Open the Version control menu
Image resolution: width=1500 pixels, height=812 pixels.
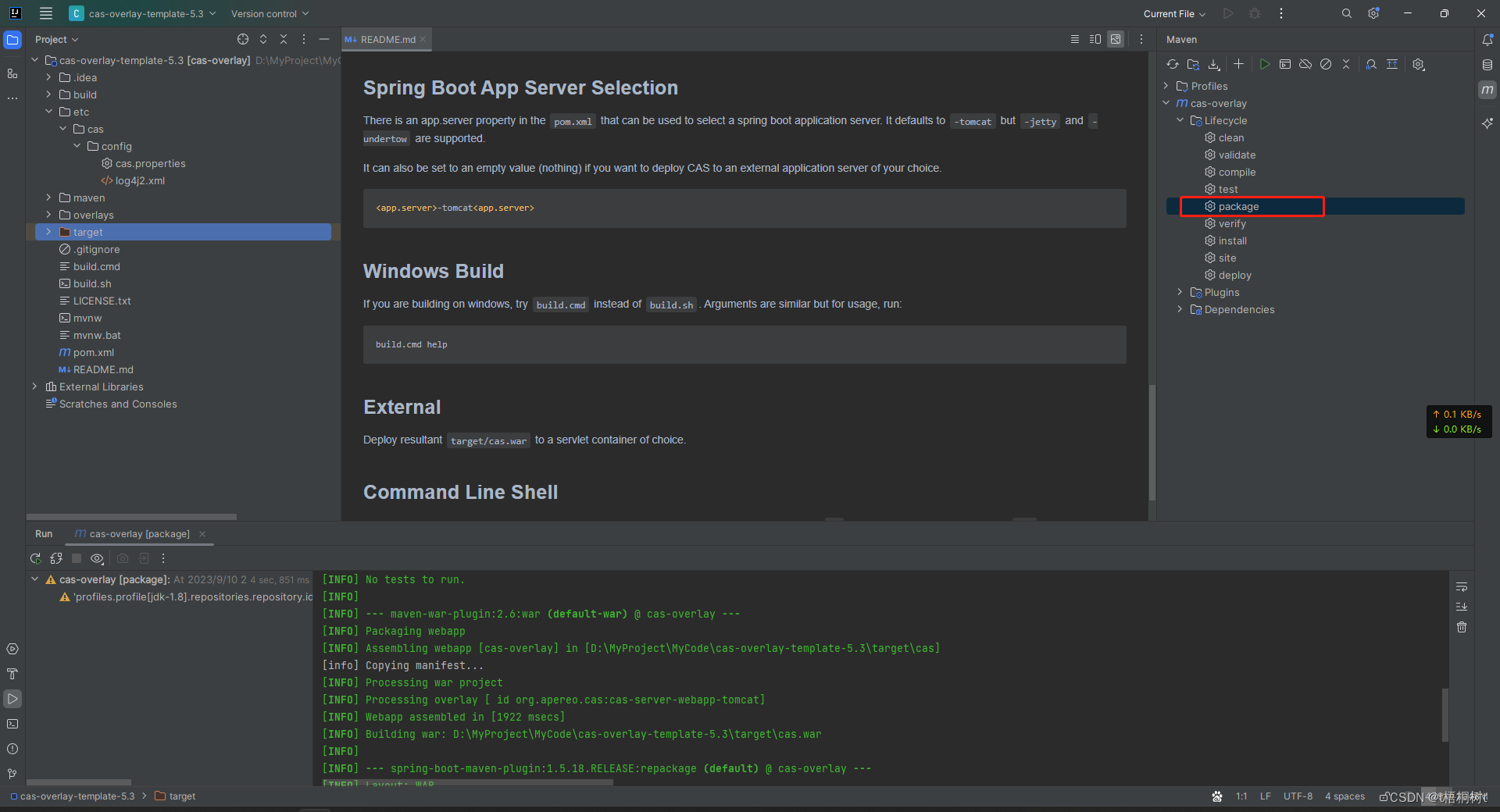coord(270,14)
